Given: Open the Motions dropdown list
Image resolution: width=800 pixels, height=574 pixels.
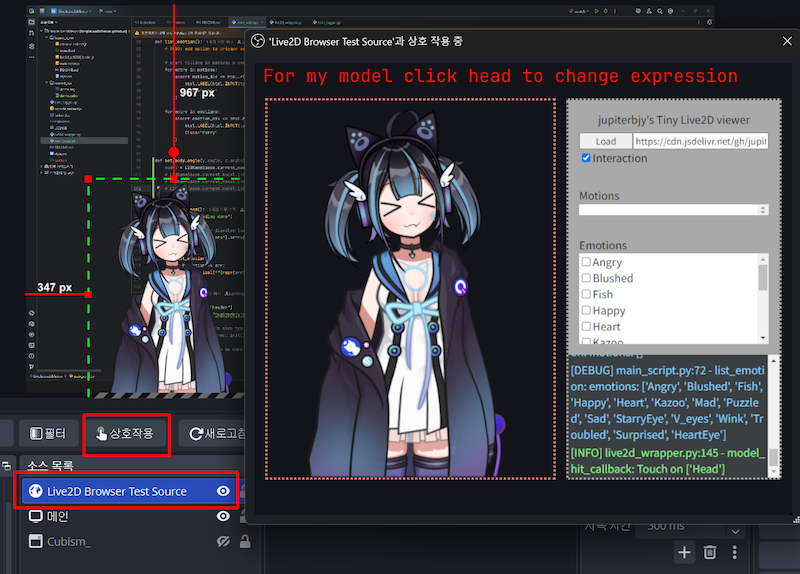Looking at the screenshot, I should 673,210.
